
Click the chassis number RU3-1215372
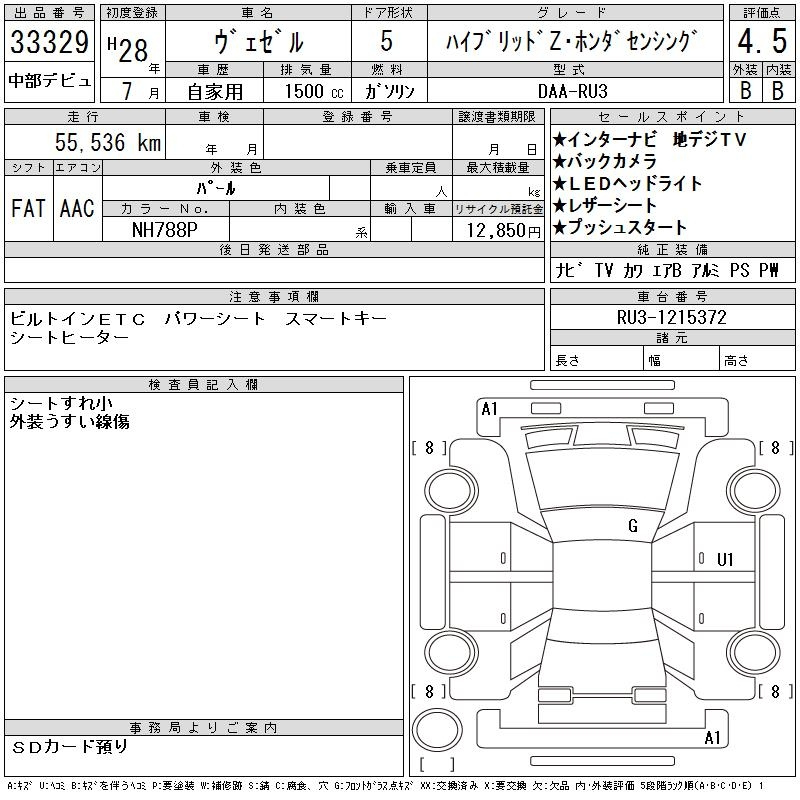pyautogui.click(x=672, y=317)
